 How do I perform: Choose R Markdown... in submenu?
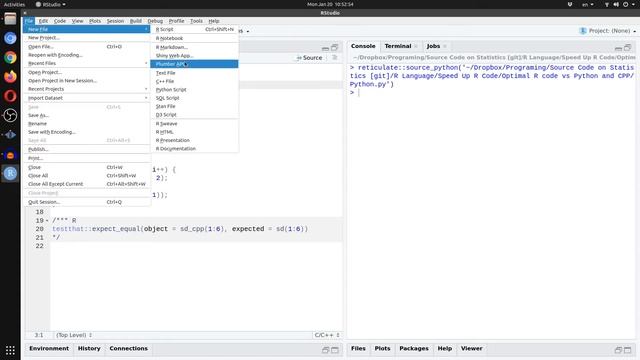(x=194, y=47)
